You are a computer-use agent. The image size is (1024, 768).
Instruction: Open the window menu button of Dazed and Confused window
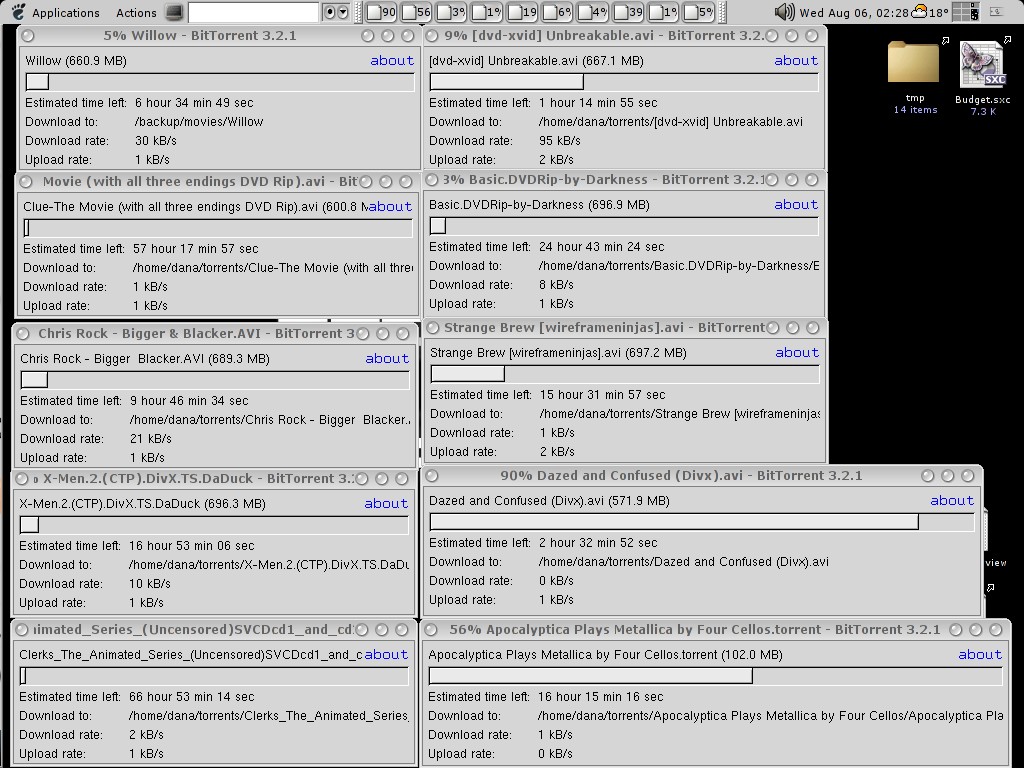pyautogui.click(x=432, y=476)
